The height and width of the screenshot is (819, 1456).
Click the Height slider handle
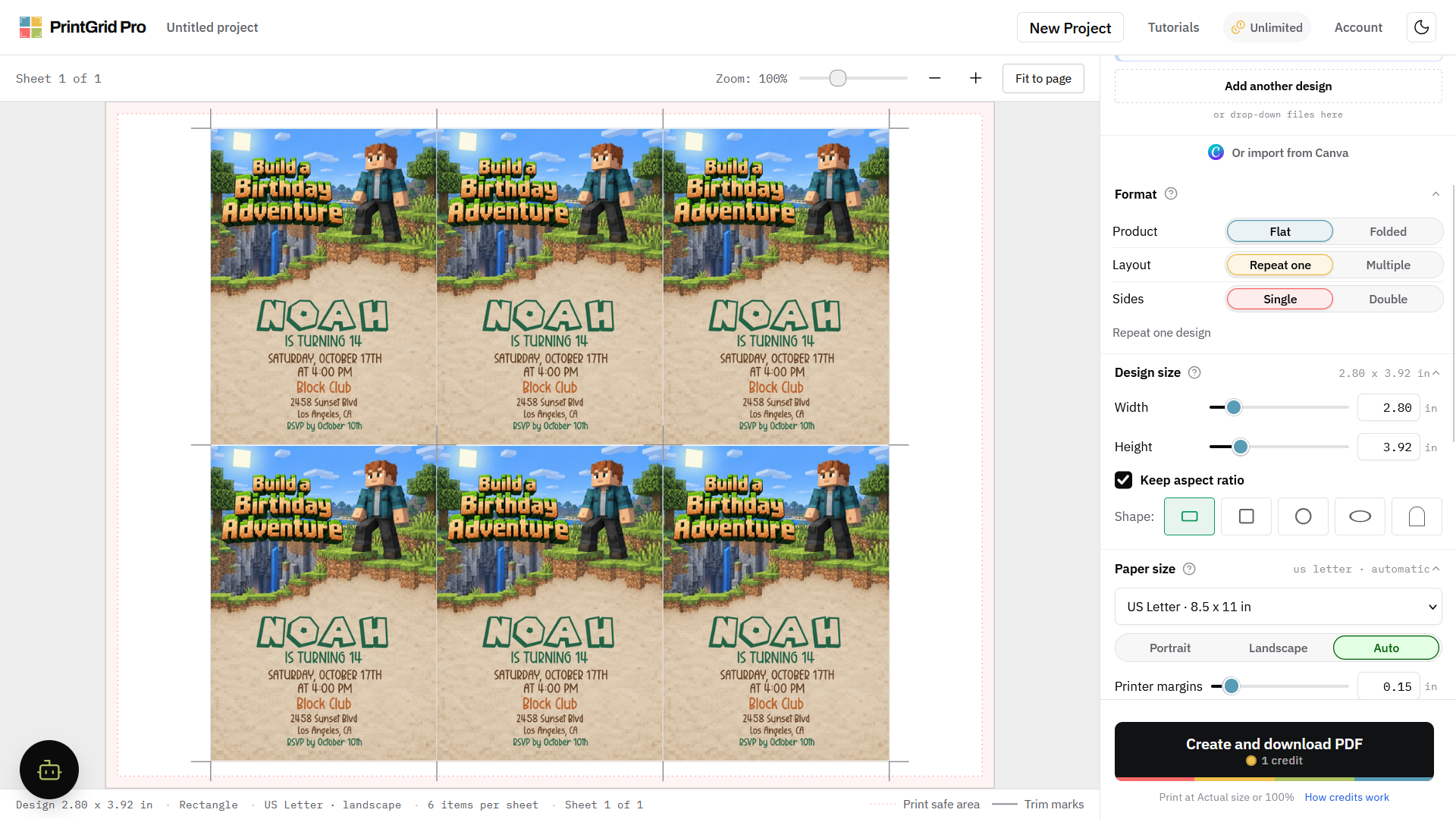[x=1240, y=447]
